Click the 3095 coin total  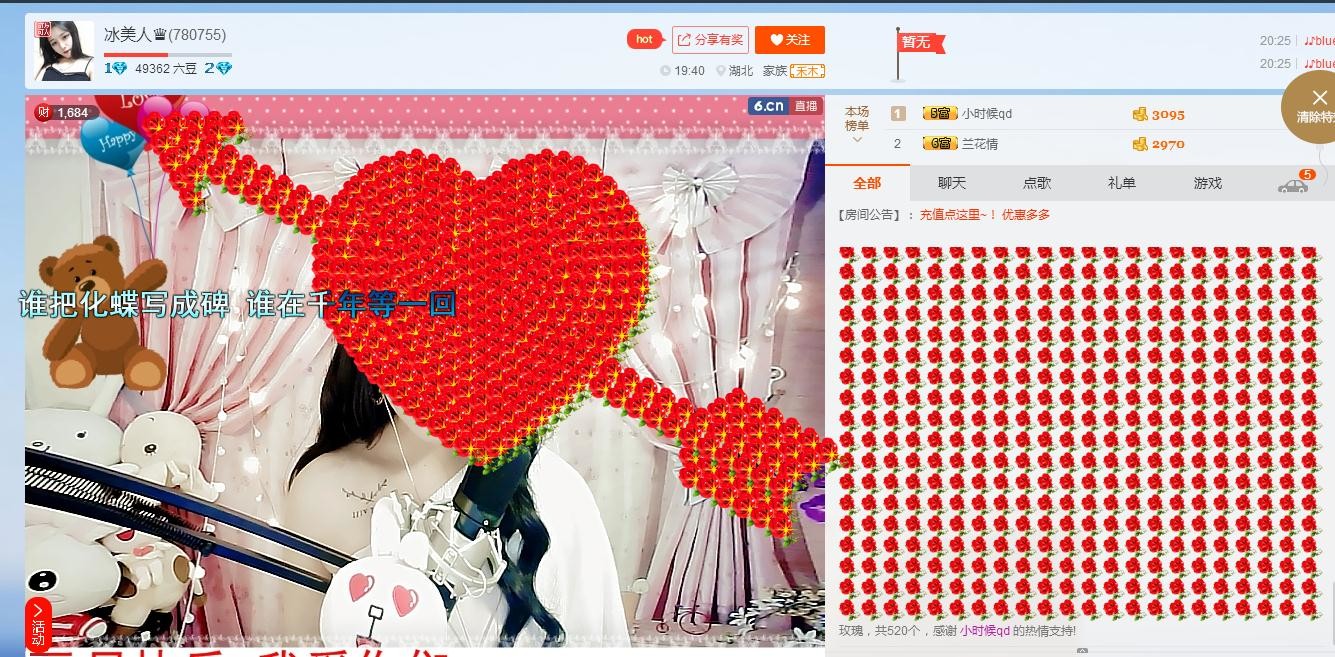(1168, 114)
